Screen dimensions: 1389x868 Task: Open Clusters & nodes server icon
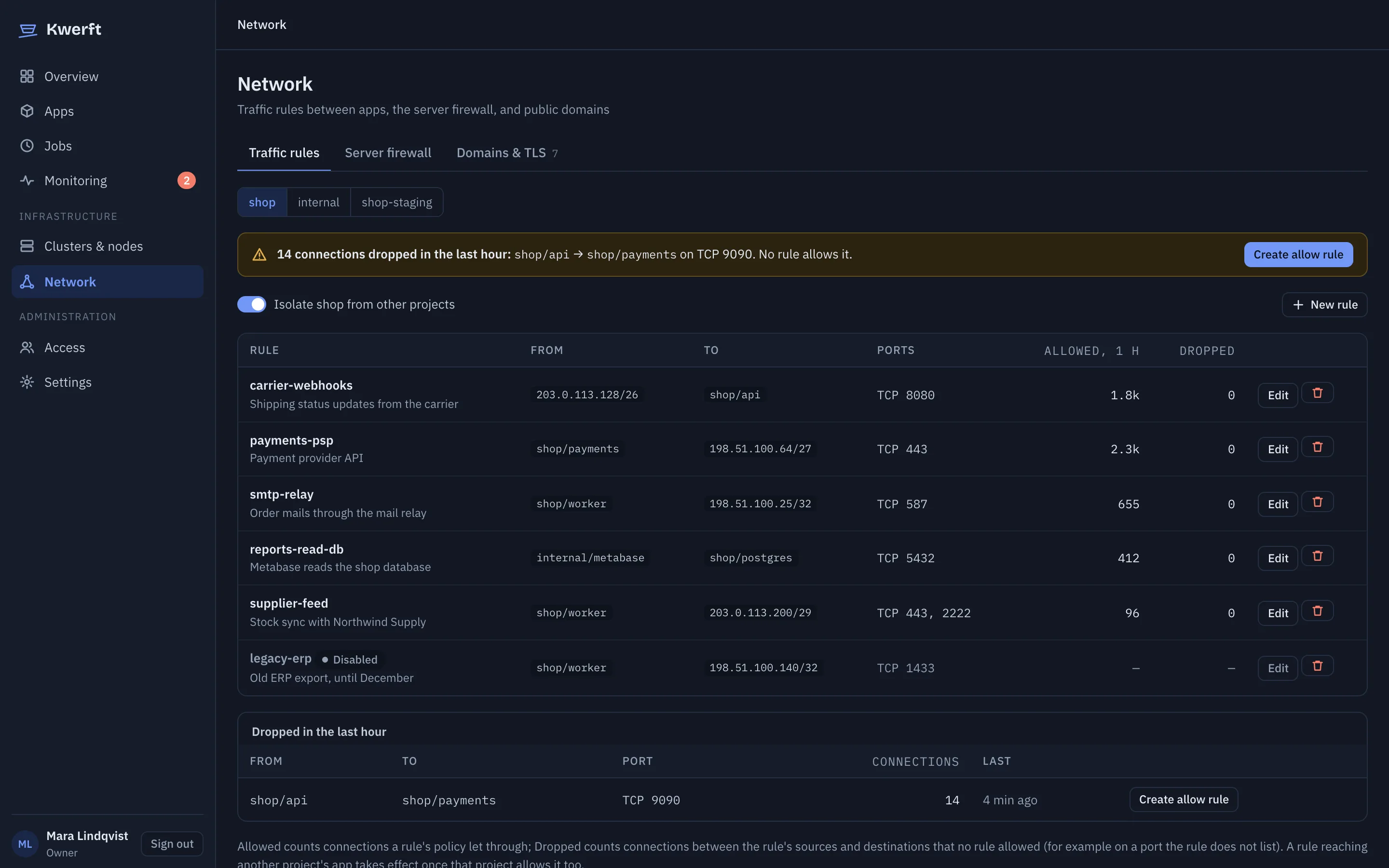27,246
